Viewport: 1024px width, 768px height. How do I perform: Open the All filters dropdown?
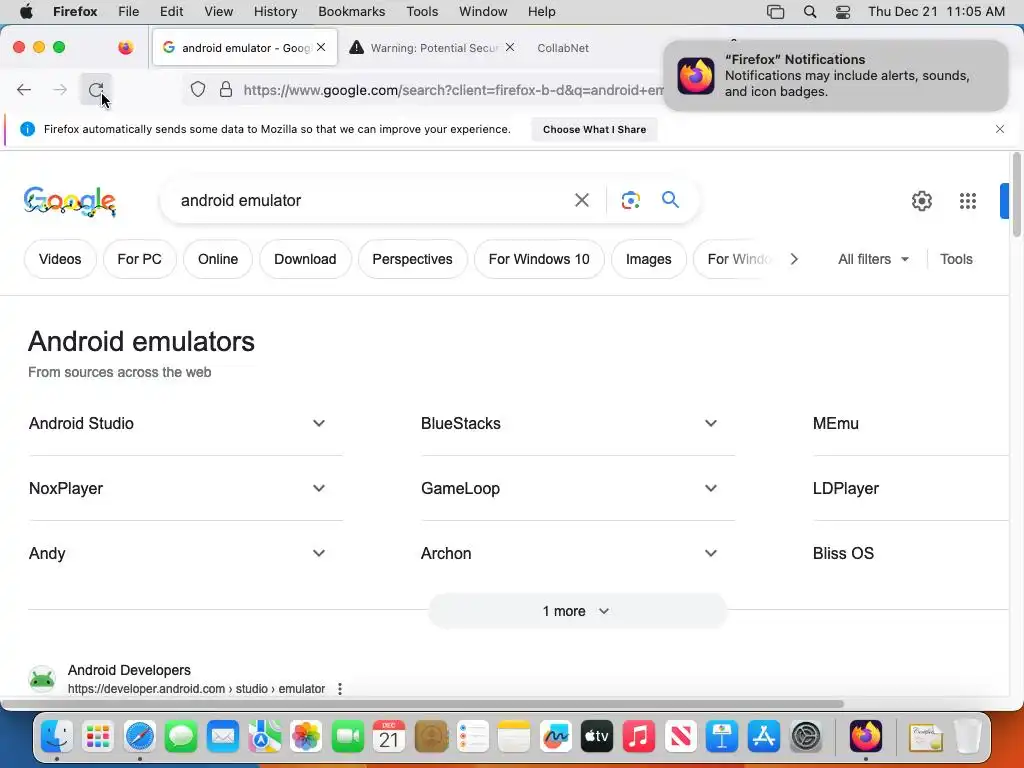click(873, 259)
